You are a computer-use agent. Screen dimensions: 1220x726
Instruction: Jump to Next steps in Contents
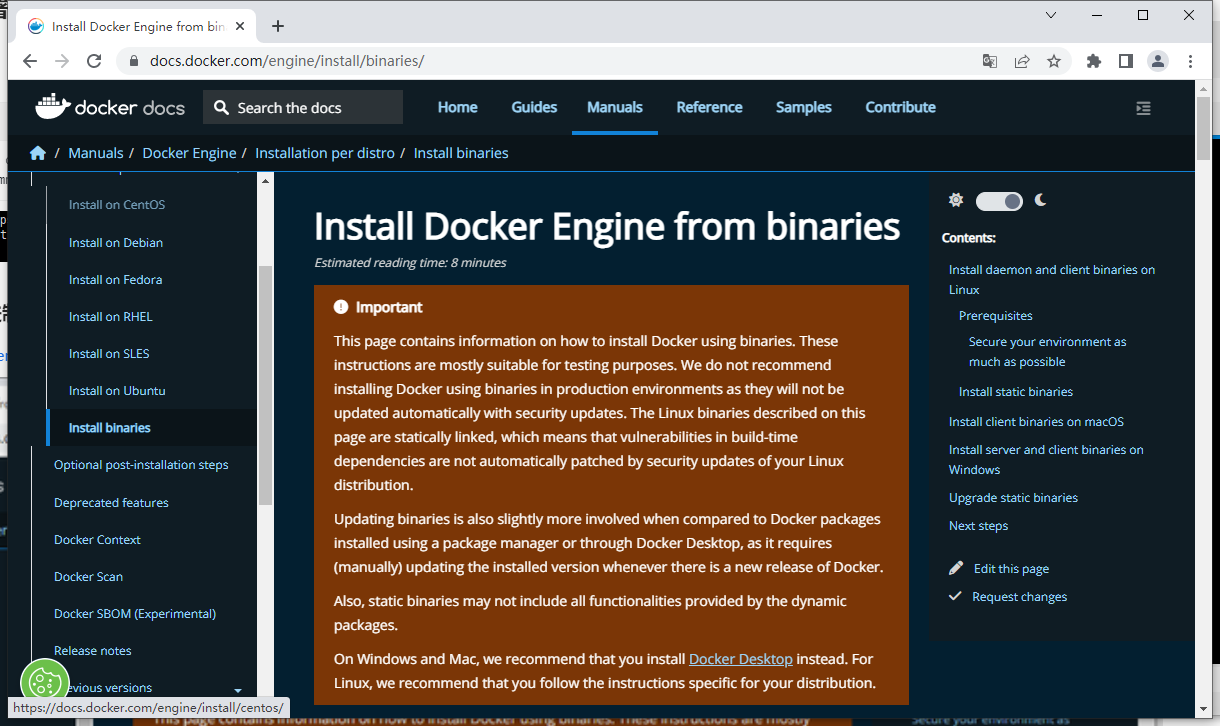(x=978, y=525)
